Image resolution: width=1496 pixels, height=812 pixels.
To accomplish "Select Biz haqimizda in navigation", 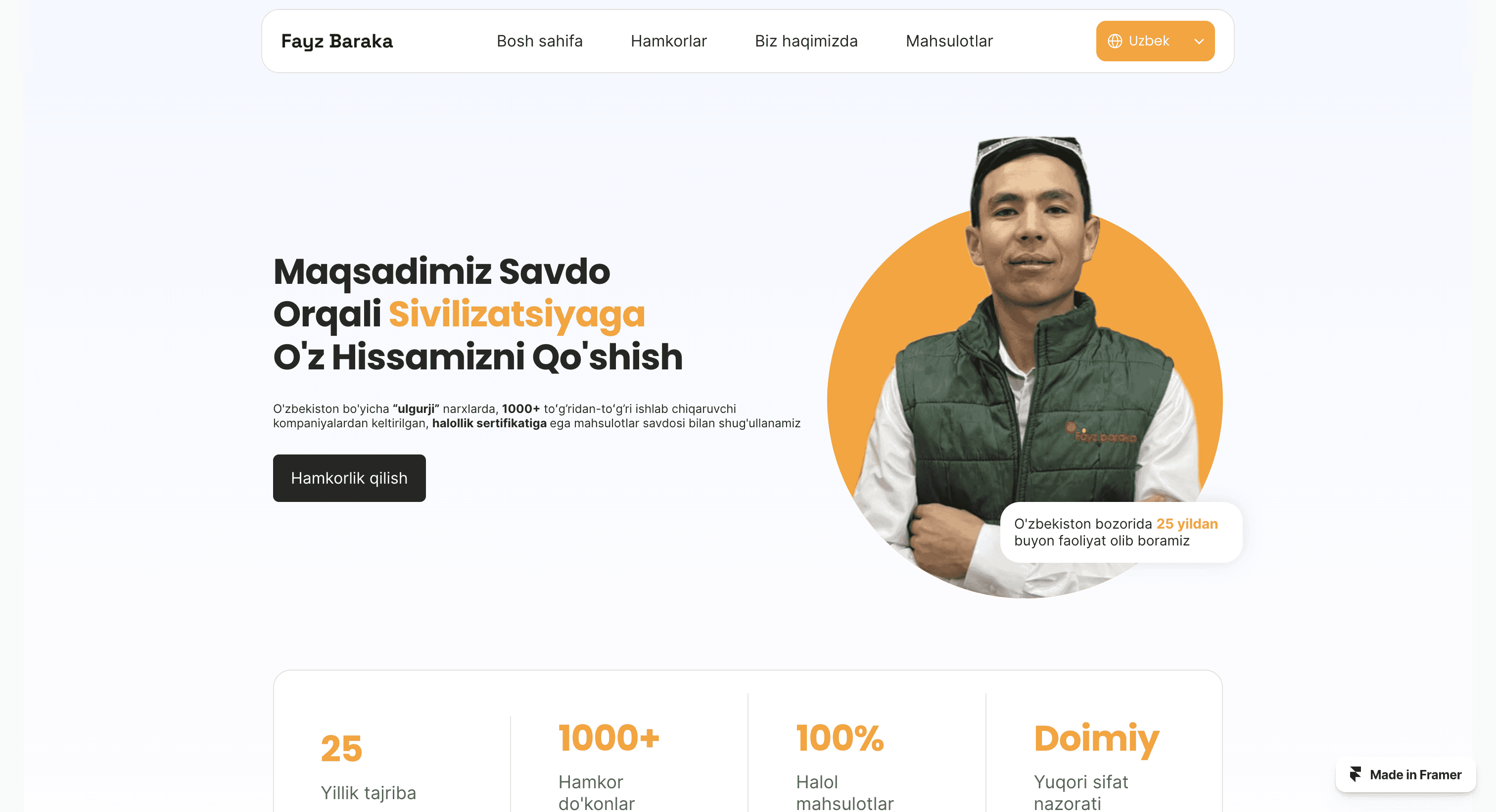I will (x=805, y=41).
